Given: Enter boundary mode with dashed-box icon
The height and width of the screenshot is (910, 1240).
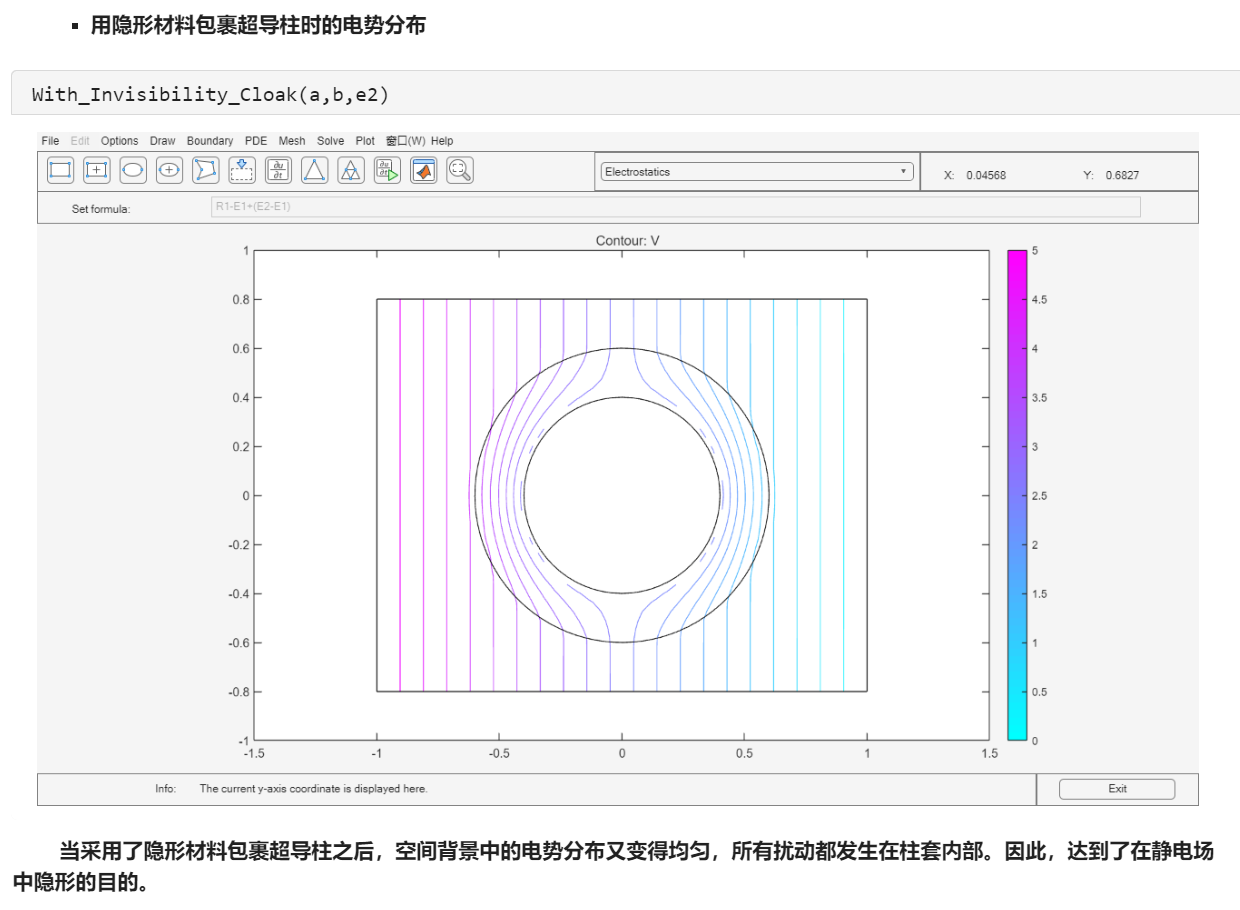Looking at the screenshot, I should (x=241, y=170).
